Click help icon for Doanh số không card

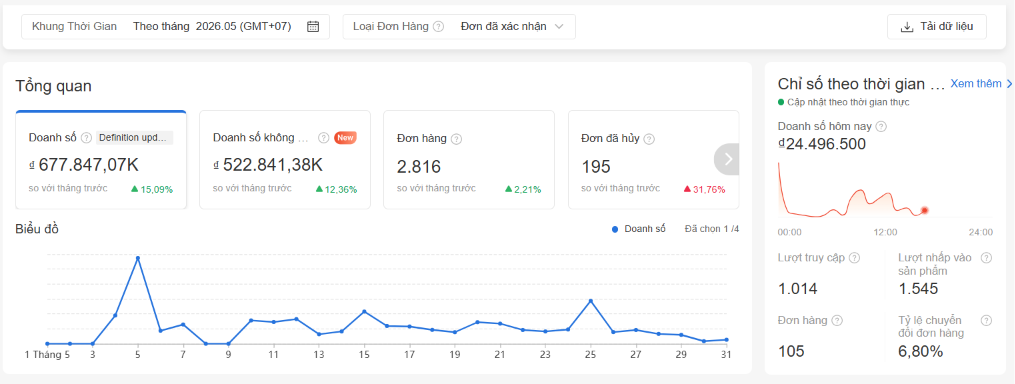pos(324,138)
